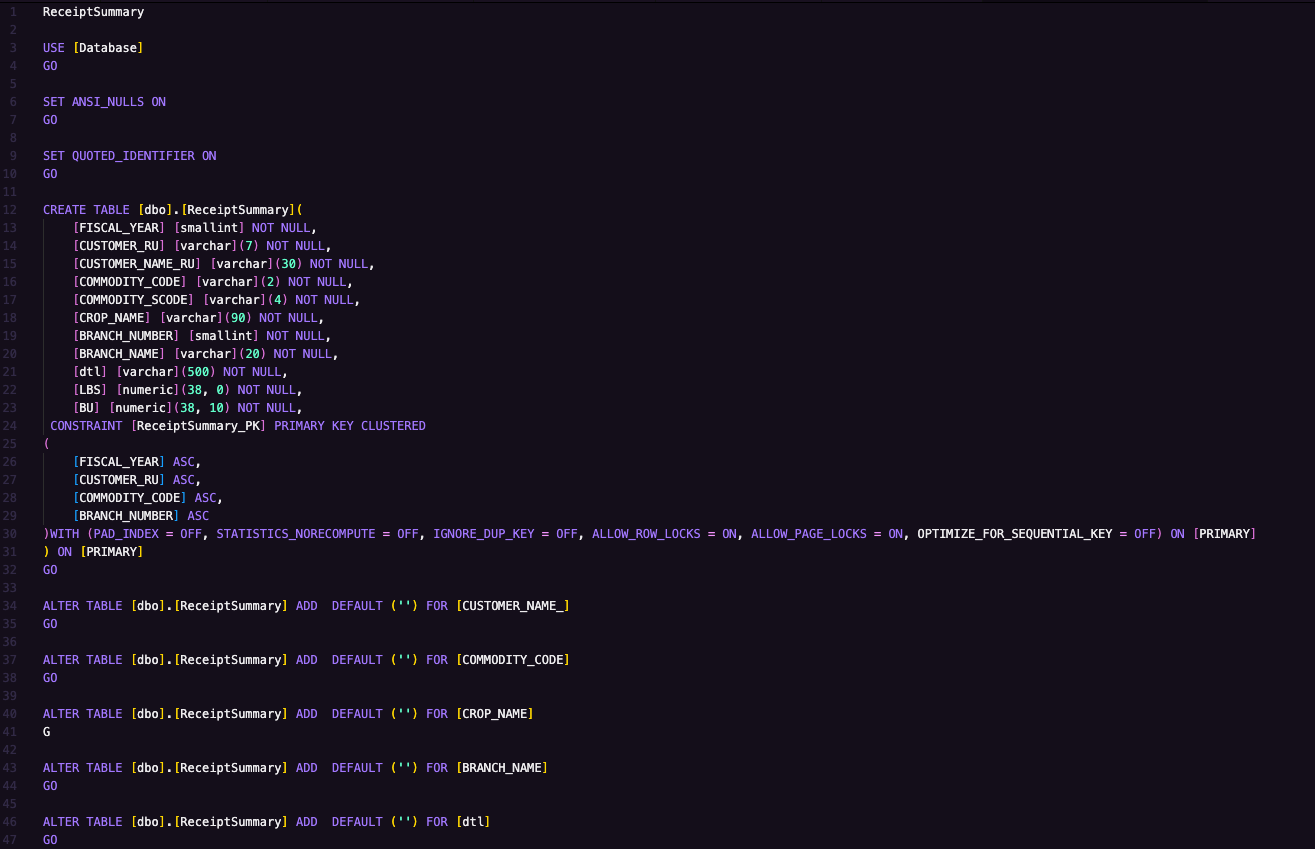Screen dimensions: 1315x849
Task: Click the "(90)" varchar length value
Action: coord(238,318)
